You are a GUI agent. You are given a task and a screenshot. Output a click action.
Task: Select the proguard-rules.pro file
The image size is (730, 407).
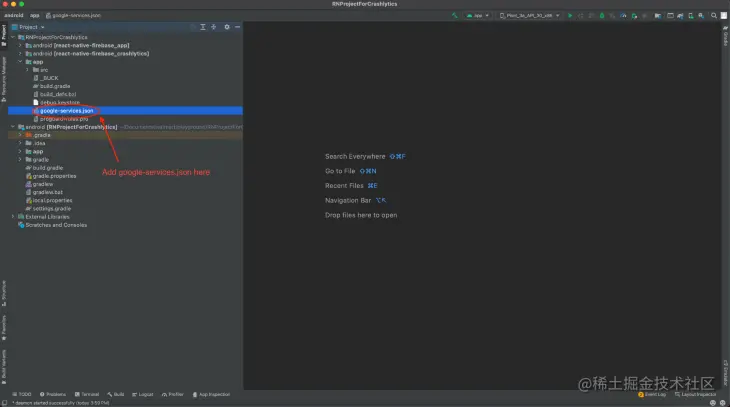click(x=61, y=119)
